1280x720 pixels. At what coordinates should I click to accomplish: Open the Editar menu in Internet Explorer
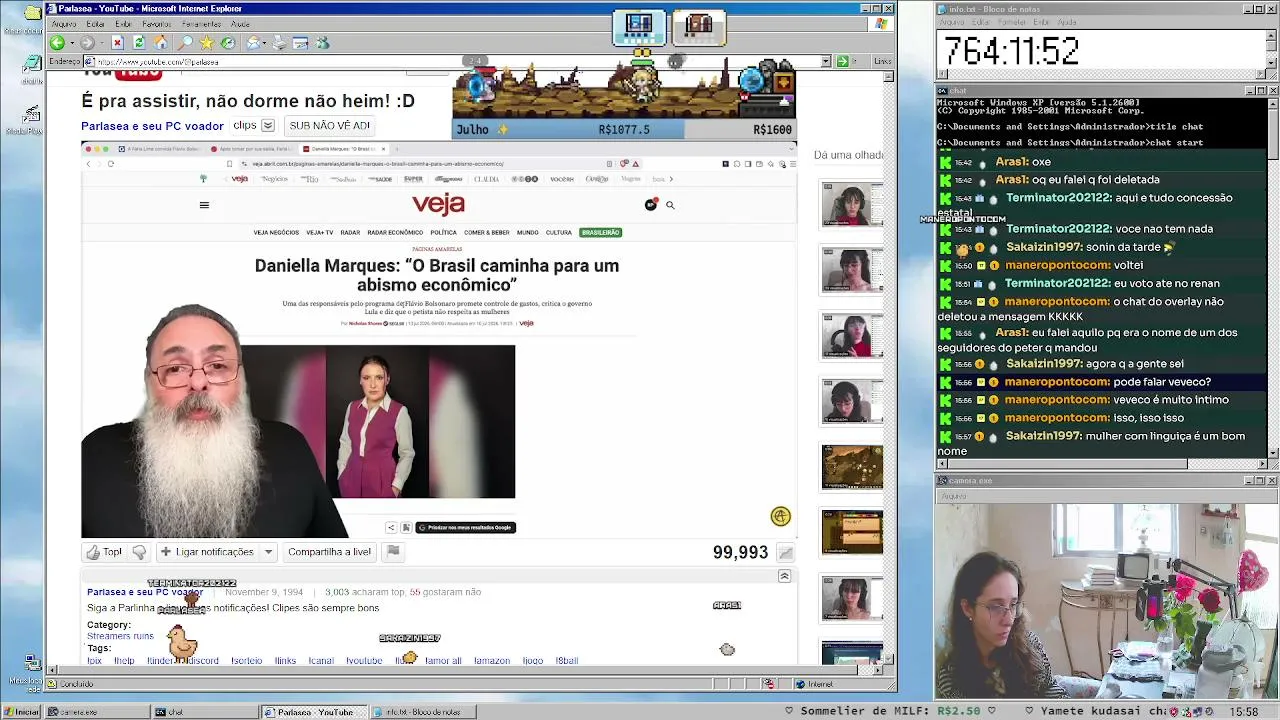[96, 24]
